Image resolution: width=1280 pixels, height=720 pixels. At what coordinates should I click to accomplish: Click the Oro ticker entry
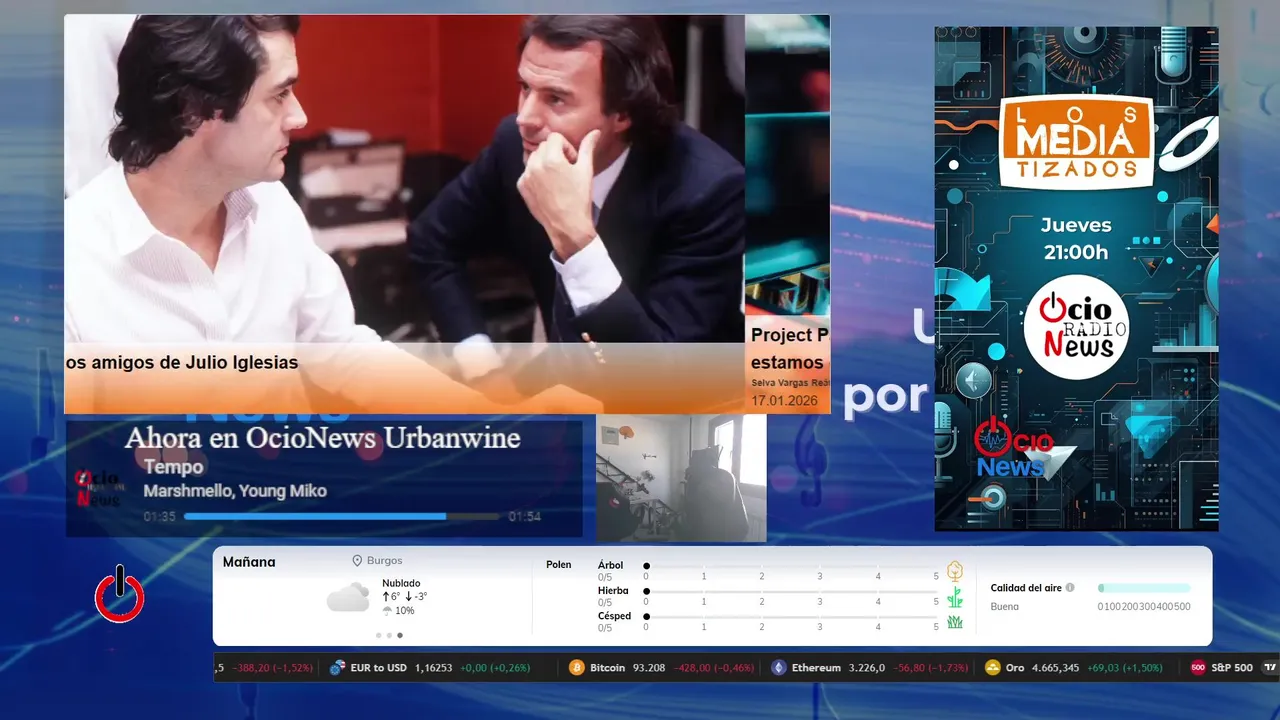[1074, 667]
